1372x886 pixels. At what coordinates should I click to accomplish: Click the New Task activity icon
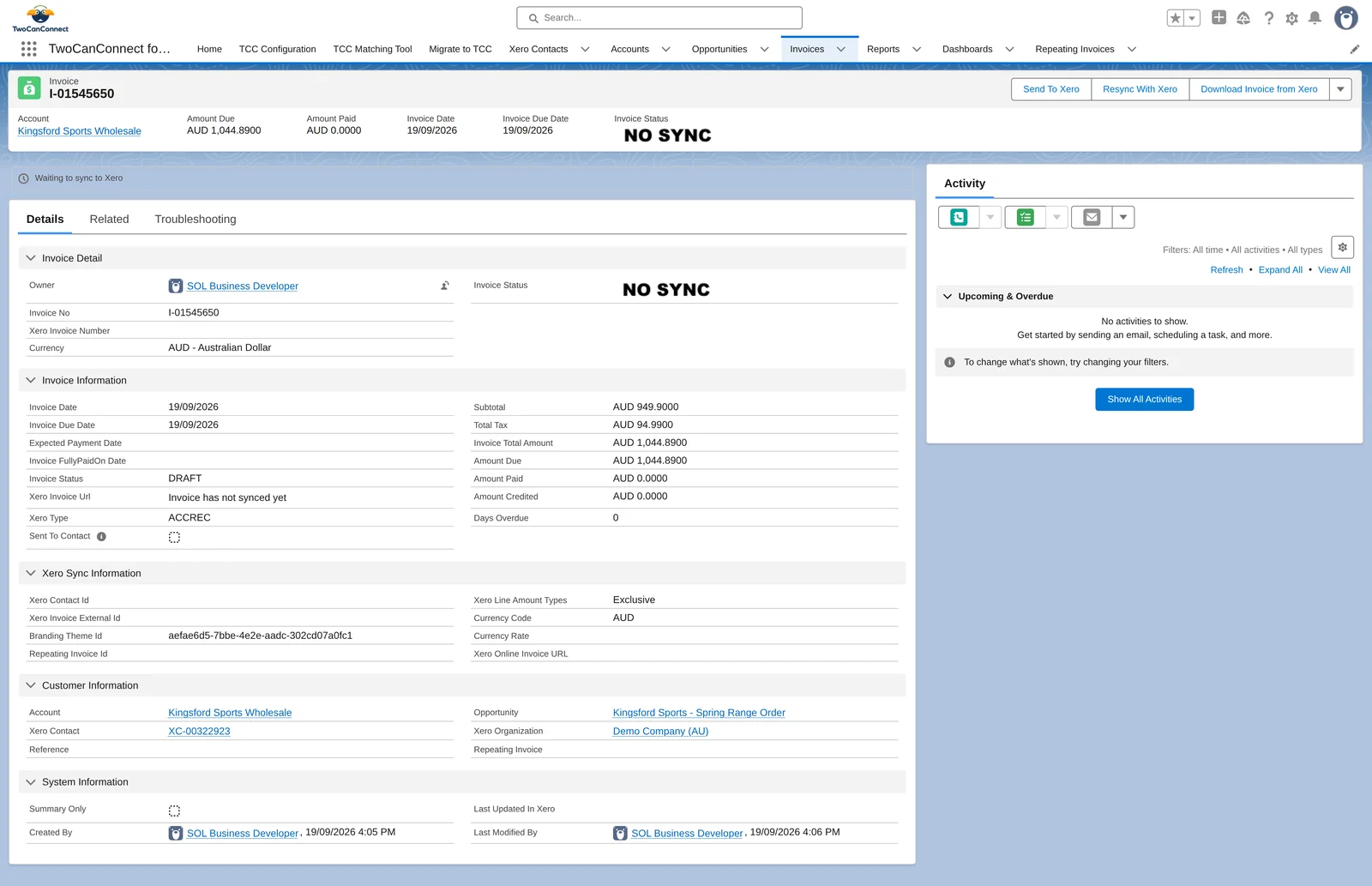pyautogui.click(x=1026, y=218)
